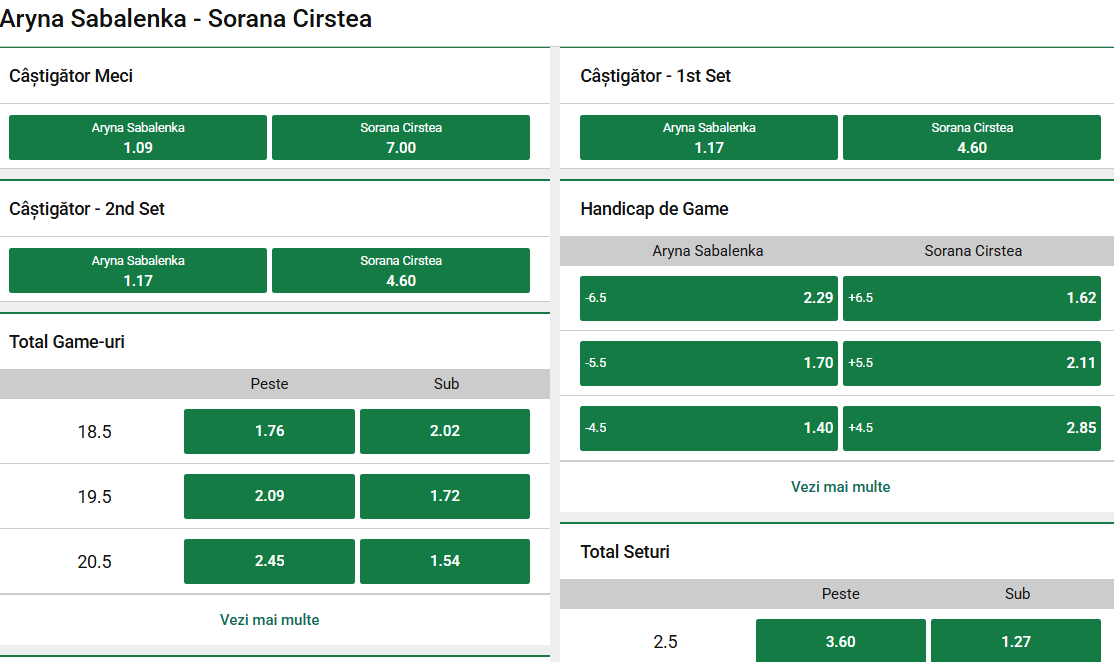Image resolution: width=1114 pixels, height=662 pixels.
Task: Bet Peste 2.5 total sets at 3.60
Action: (840, 640)
